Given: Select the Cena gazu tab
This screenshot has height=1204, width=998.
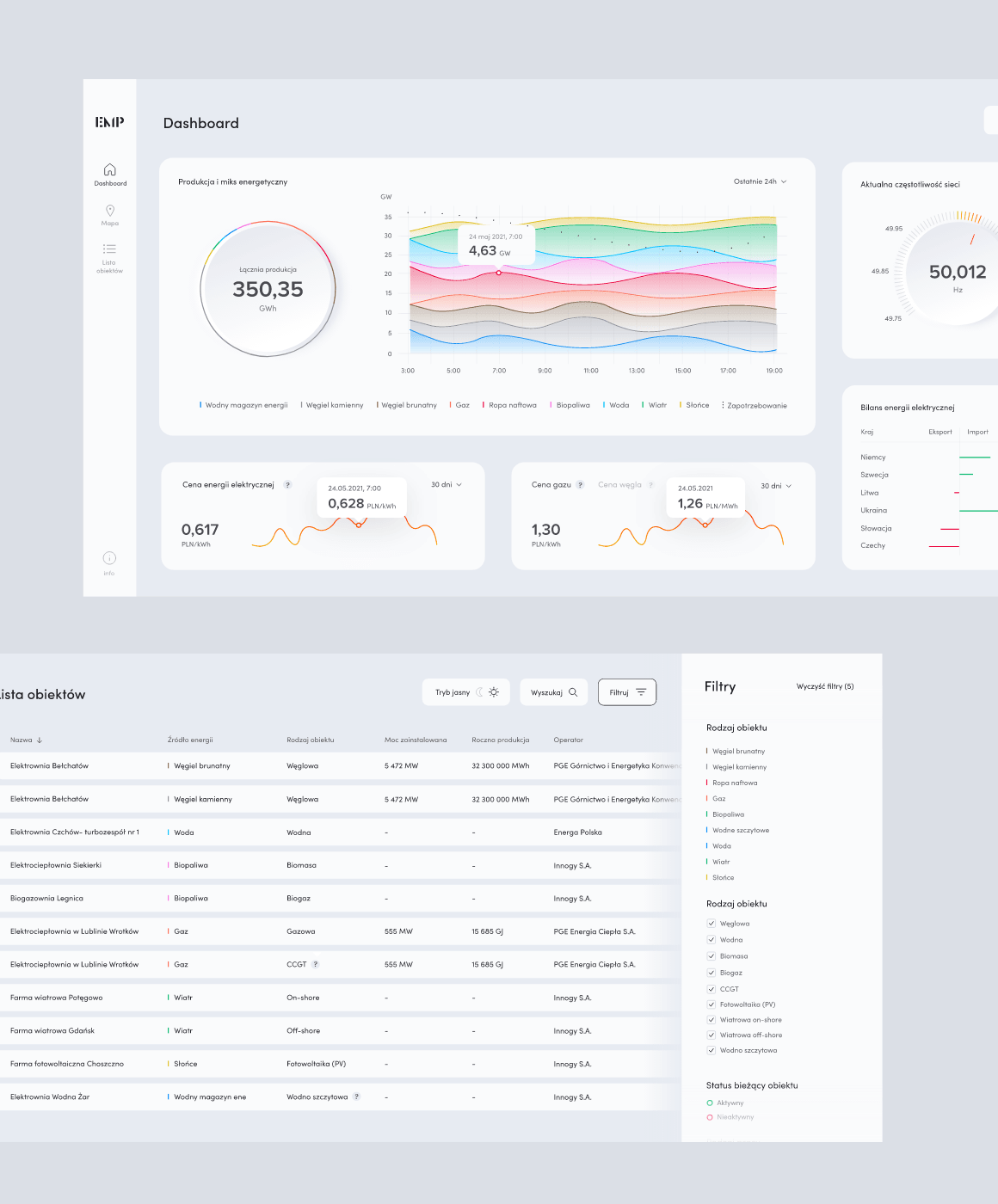Looking at the screenshot, I should point(551,485).
